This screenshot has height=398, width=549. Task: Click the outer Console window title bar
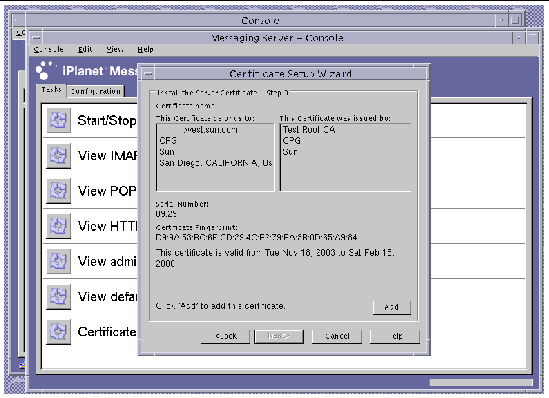[260, 21]
